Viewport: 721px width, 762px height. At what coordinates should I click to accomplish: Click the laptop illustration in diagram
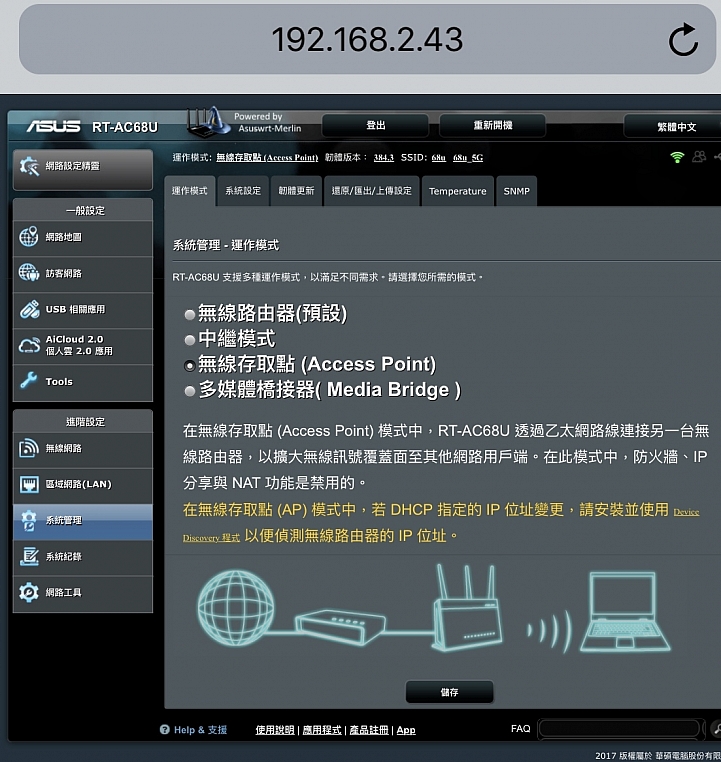click(x=625, y=612)
